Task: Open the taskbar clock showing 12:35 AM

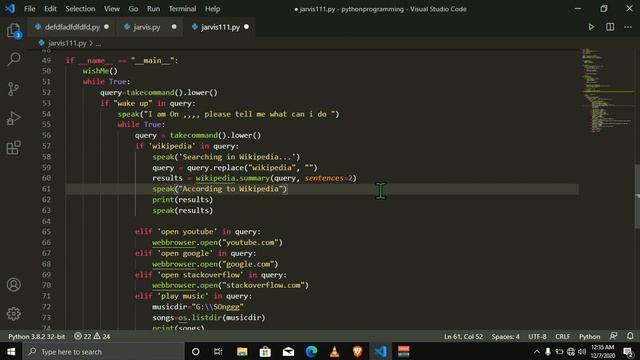Action: (x=602, y=351)
